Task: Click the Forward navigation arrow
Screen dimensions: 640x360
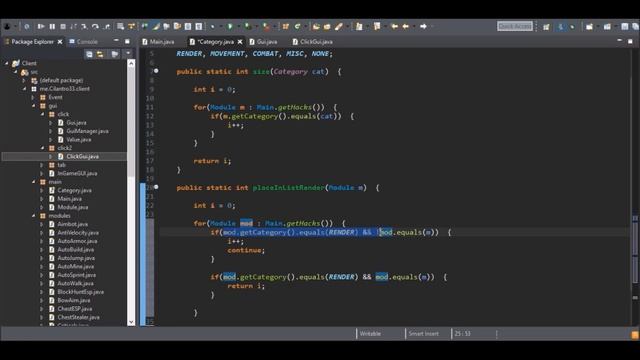Action: click(x=423, y=27)
